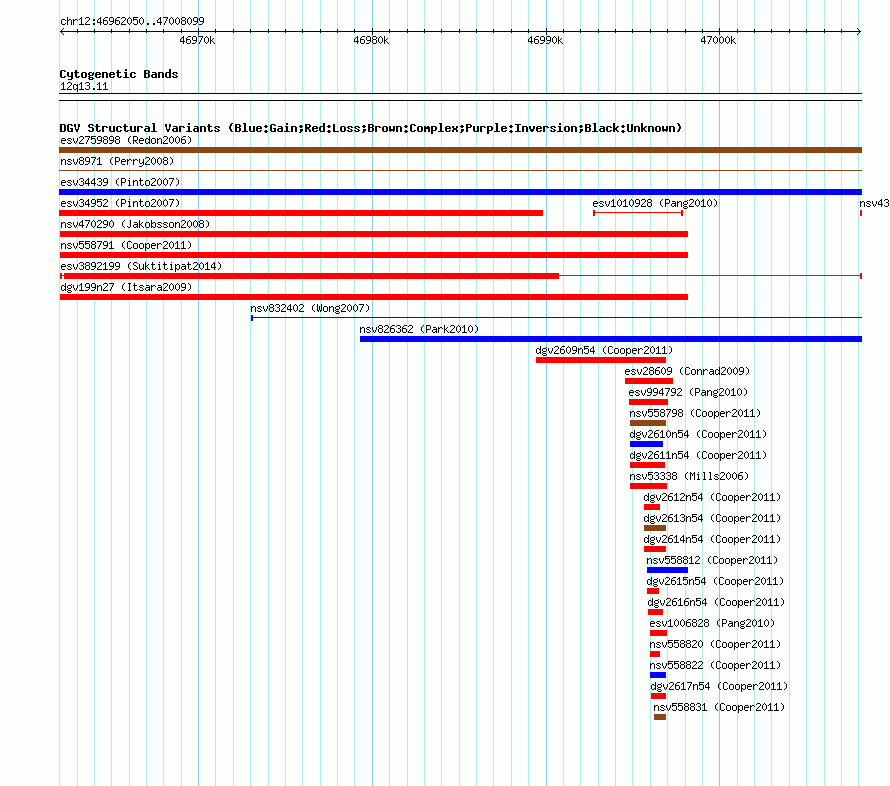Click the nsv558791 (Cooper2011) variant label
The image size is (890, 786).
click(126, 245)
